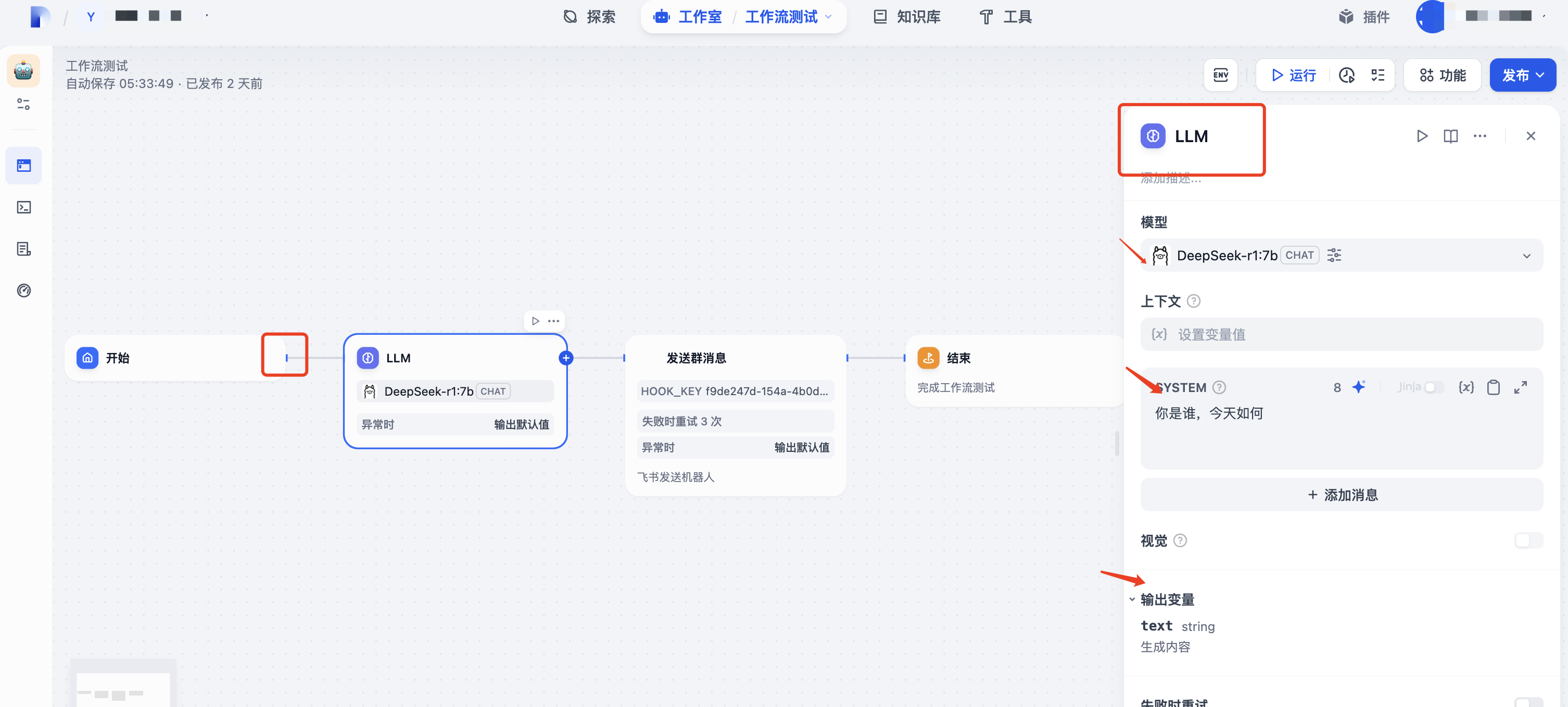Image resolution: width=1568 pixels, height=707 pixels.
Task: Enable the 视觉 vision toggle
Action: point(1528,540)
